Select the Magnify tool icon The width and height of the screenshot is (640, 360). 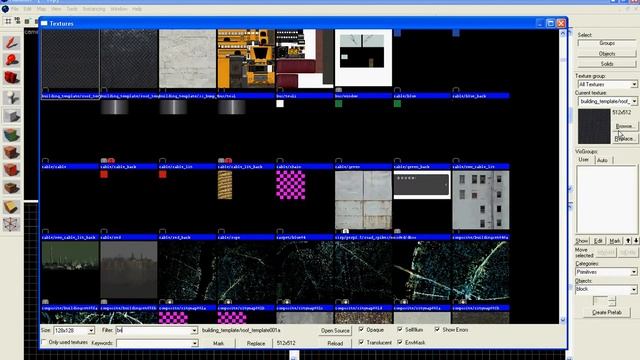click(x=11, y=60)
